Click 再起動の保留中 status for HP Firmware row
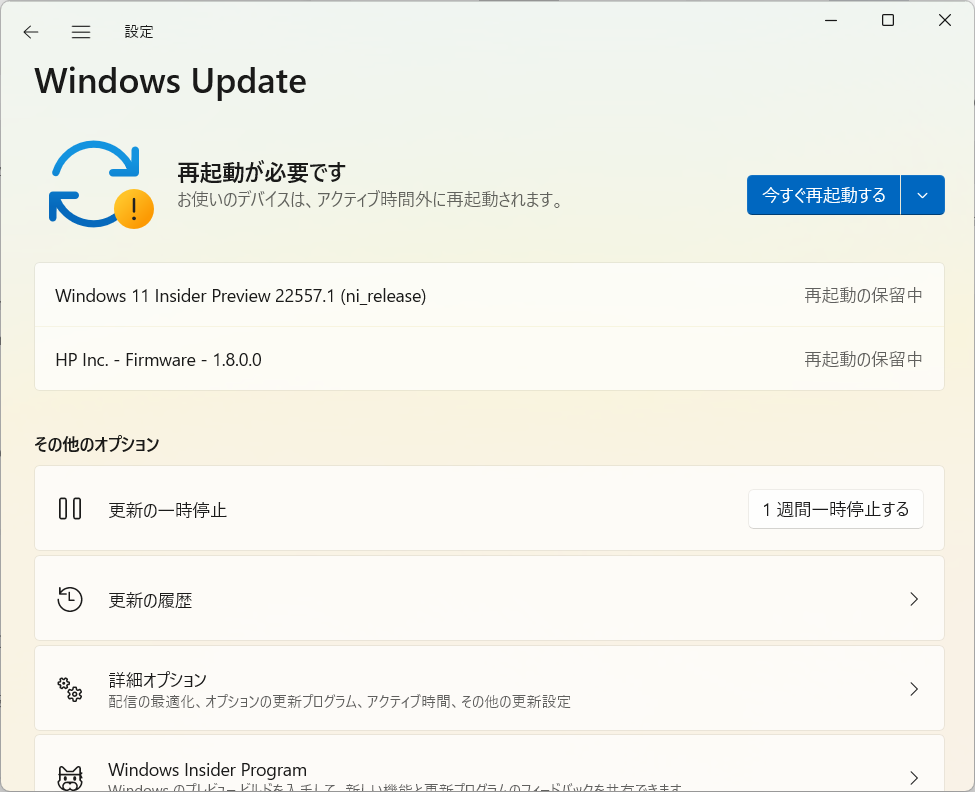975x792 pixels. pyautogui.click(x=863, y=359)
